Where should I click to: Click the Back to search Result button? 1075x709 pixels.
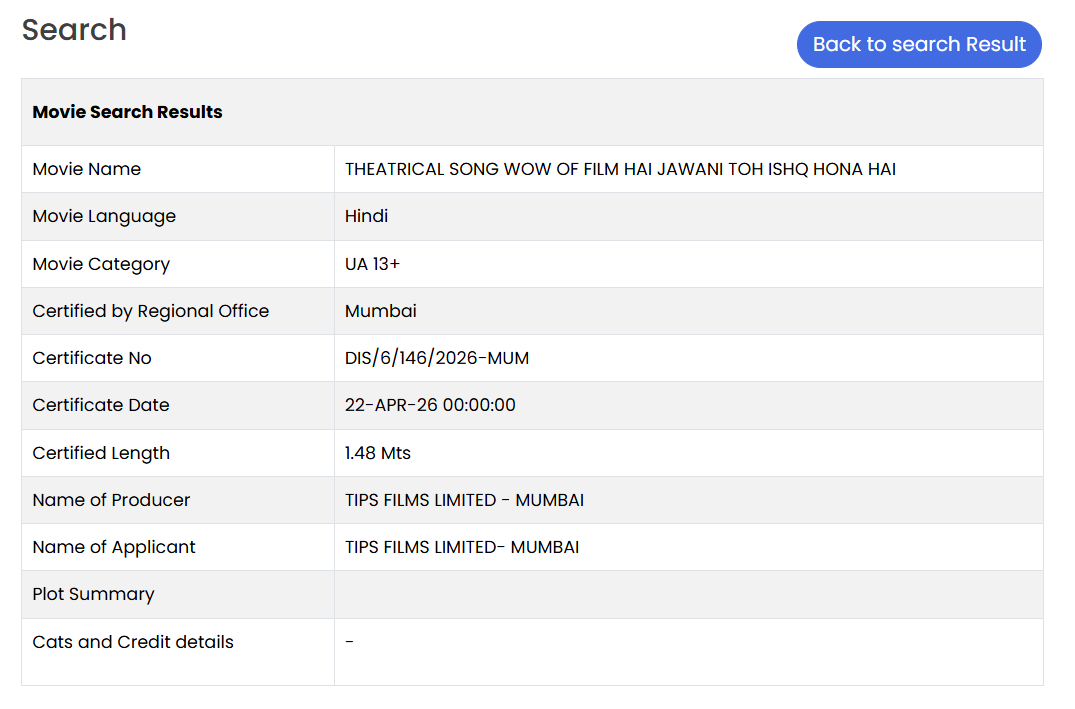coord(919,45)
